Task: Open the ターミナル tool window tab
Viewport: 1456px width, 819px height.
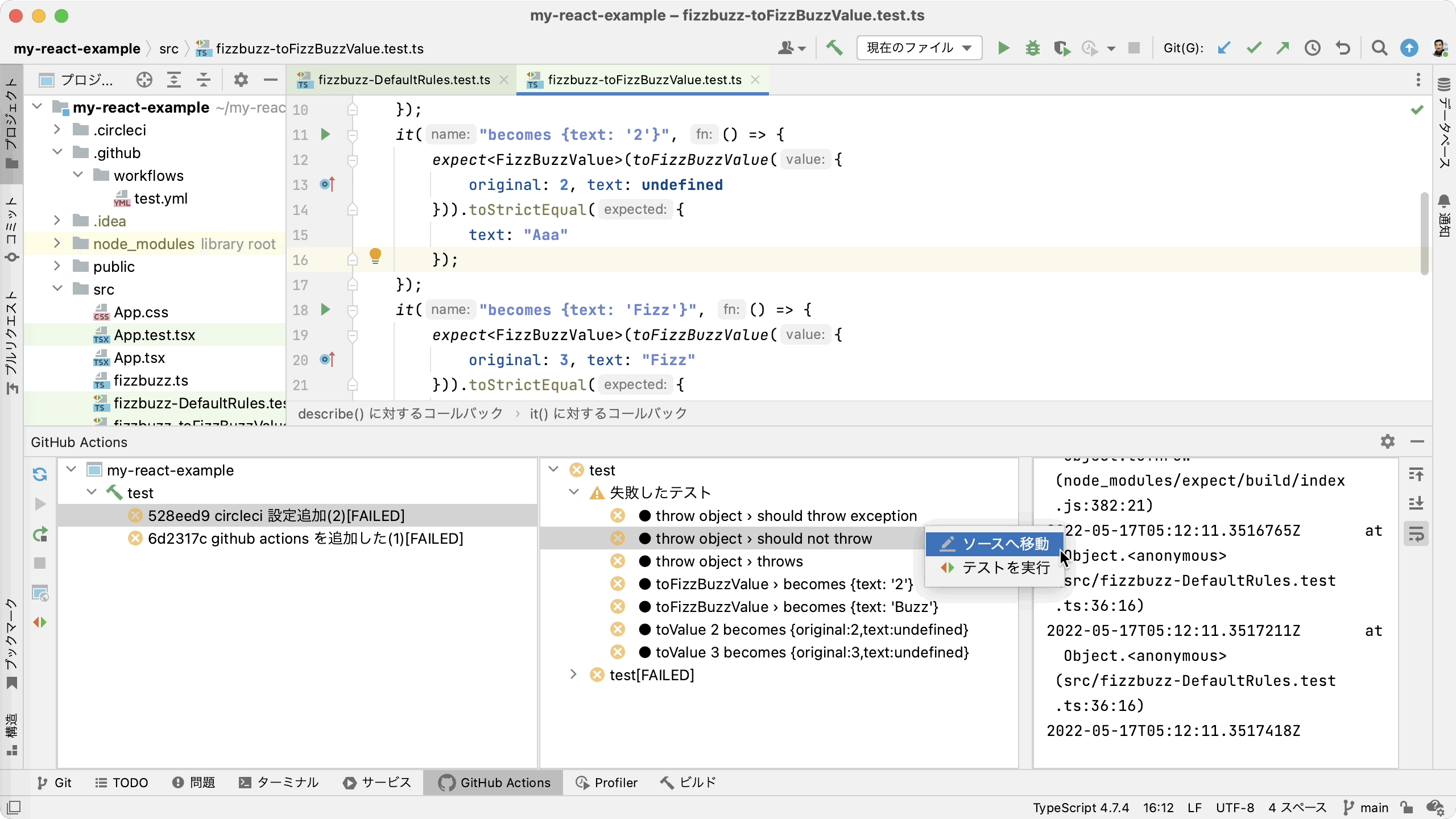Action: coord(279,783)
